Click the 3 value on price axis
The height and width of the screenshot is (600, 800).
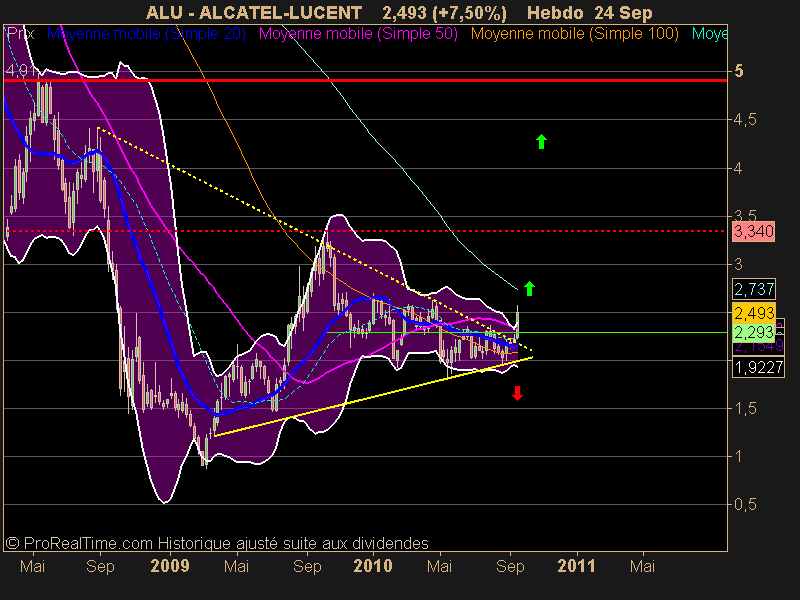pos(738,264)
